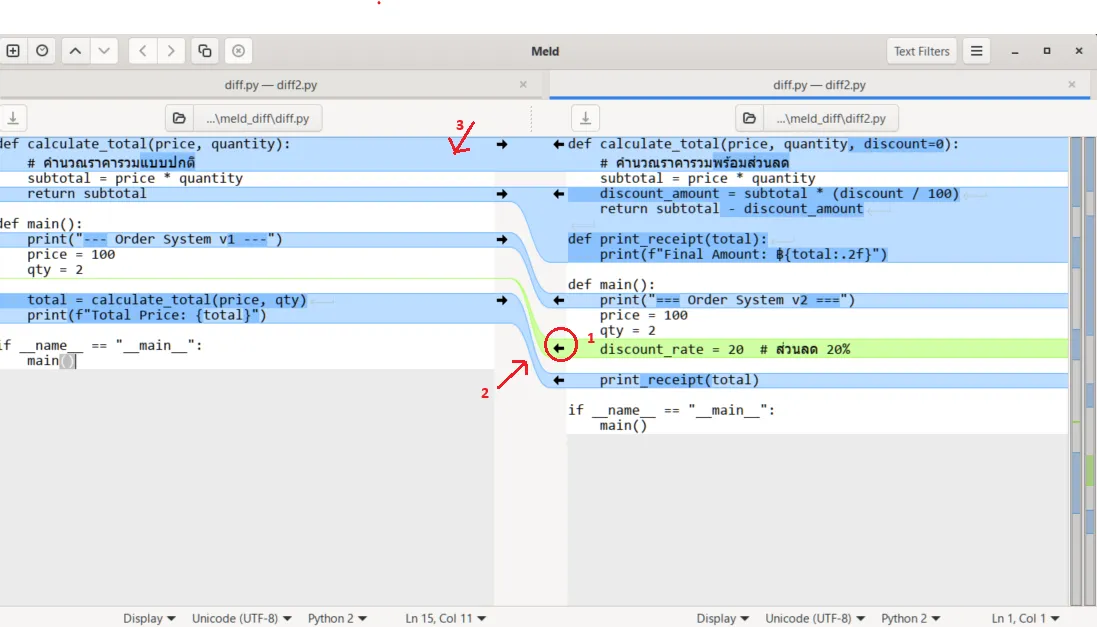Push the 'return subtotal' change to the right

point(502,194)
